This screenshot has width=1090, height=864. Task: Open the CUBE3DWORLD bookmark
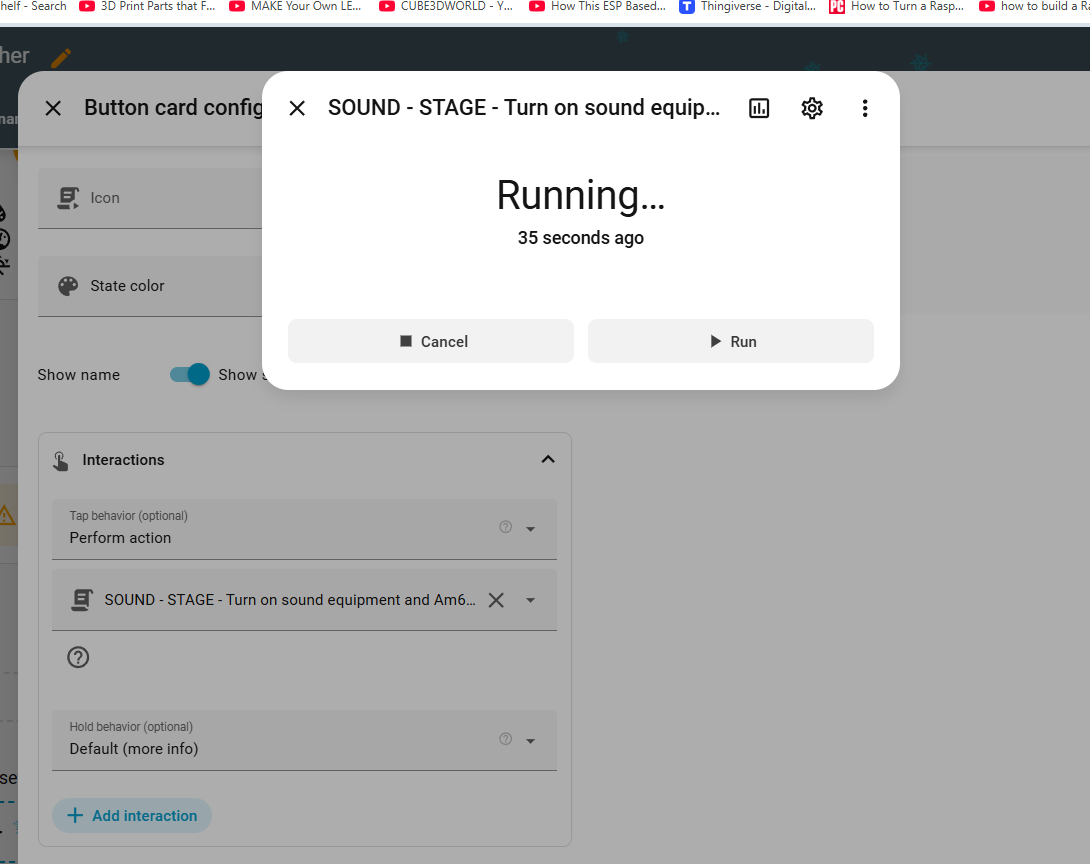click(446, 7)
